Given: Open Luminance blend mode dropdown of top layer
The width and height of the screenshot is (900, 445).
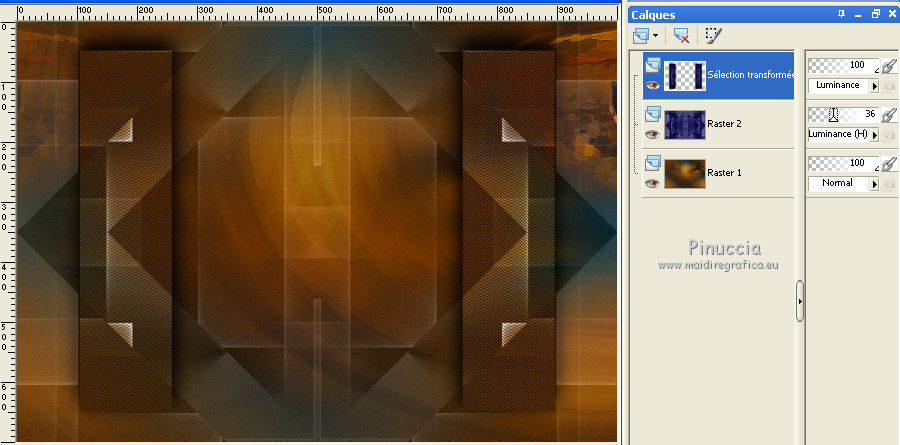Looking at the screenshot, I should (875, 86).
